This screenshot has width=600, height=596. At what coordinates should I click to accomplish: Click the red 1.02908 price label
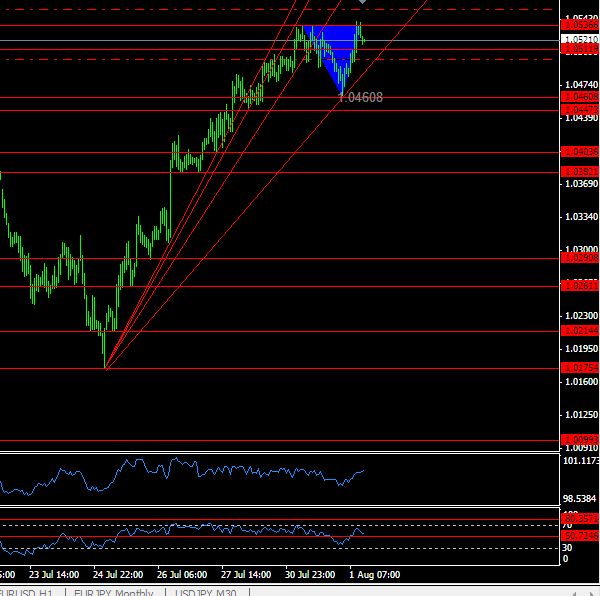pyautogui.click(x=580, y=258)
